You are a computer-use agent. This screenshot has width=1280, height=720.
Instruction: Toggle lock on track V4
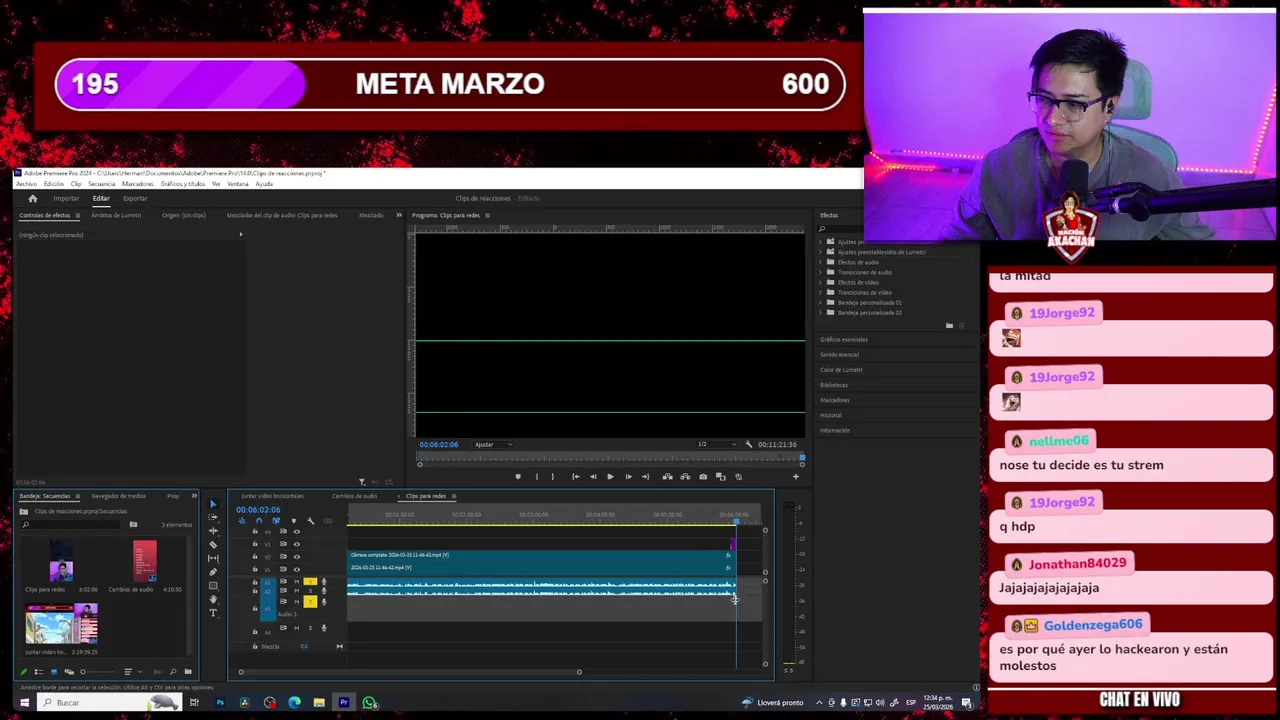coord(255,532)
